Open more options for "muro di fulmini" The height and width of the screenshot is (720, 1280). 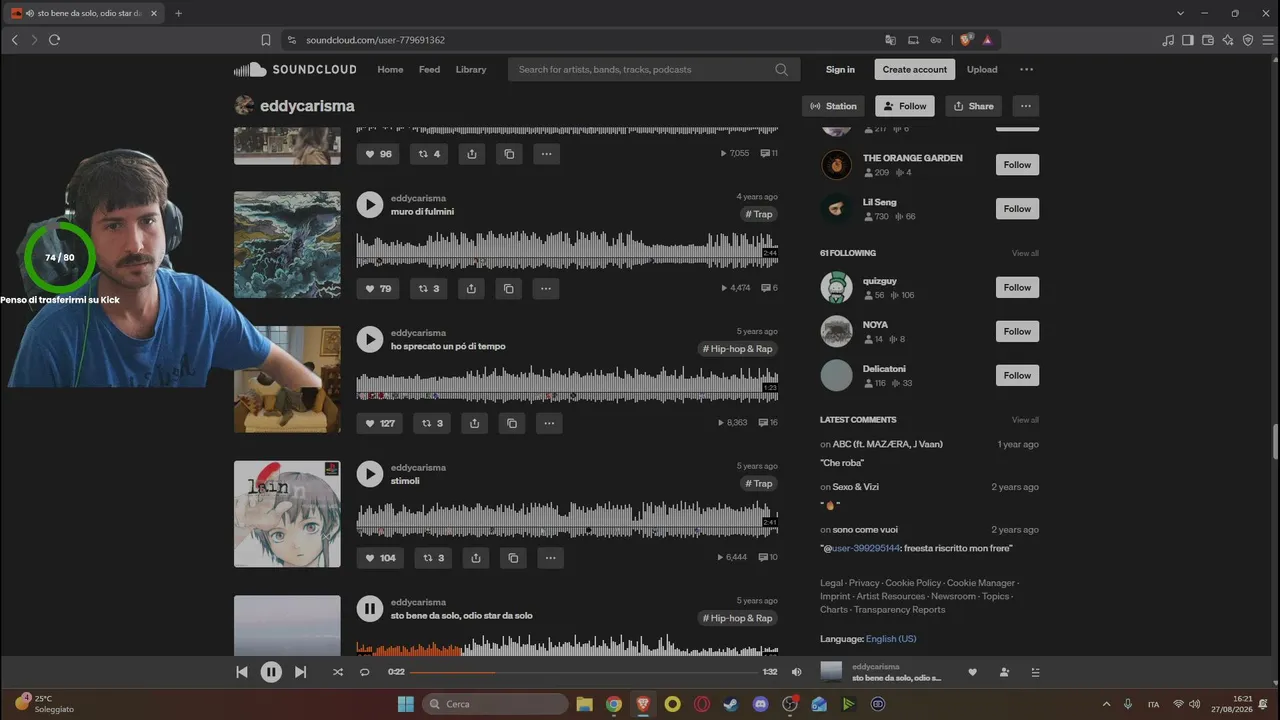click(546, 289)
